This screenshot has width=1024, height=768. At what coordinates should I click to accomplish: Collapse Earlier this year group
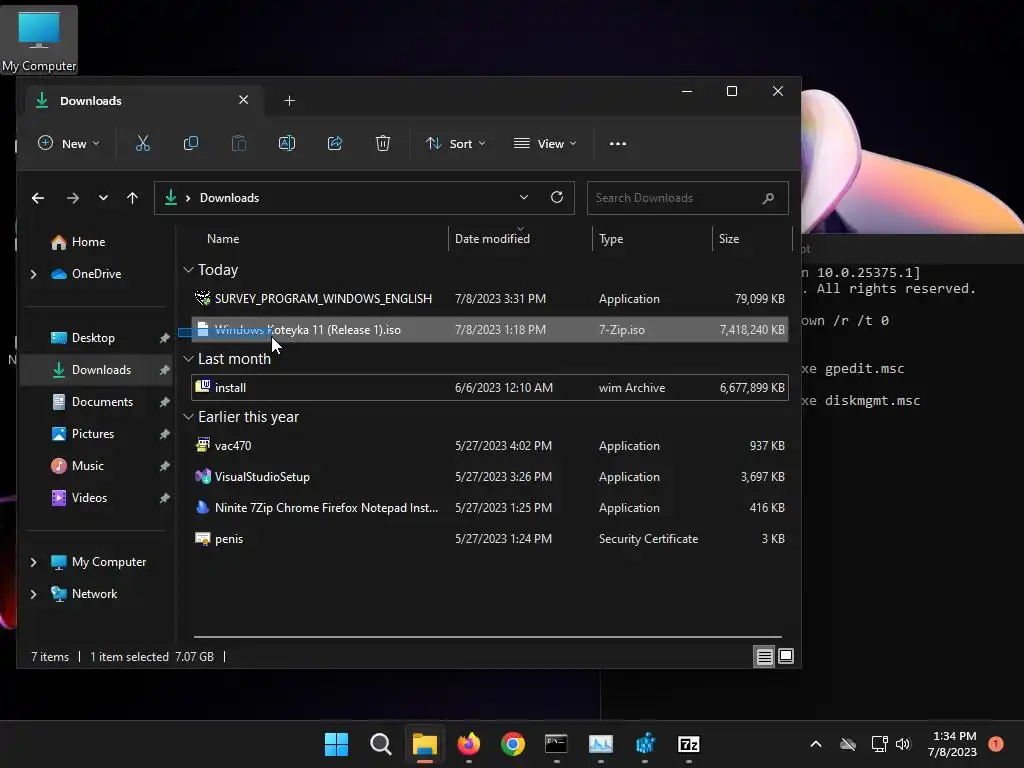(x=188, y=417)
